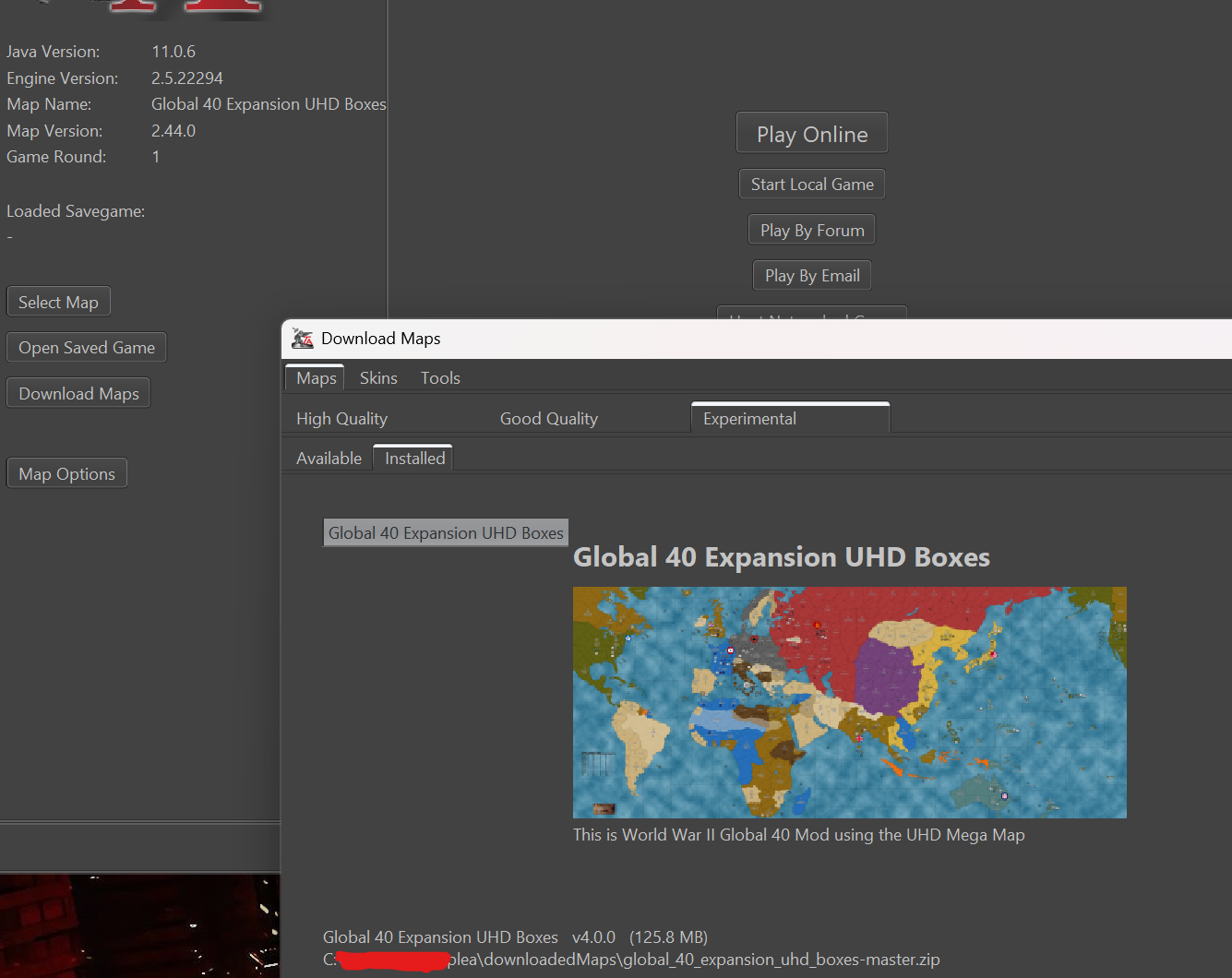The image size is (1232, 978).
Task: Switch to the Maps tab
Action: (316, 378)
